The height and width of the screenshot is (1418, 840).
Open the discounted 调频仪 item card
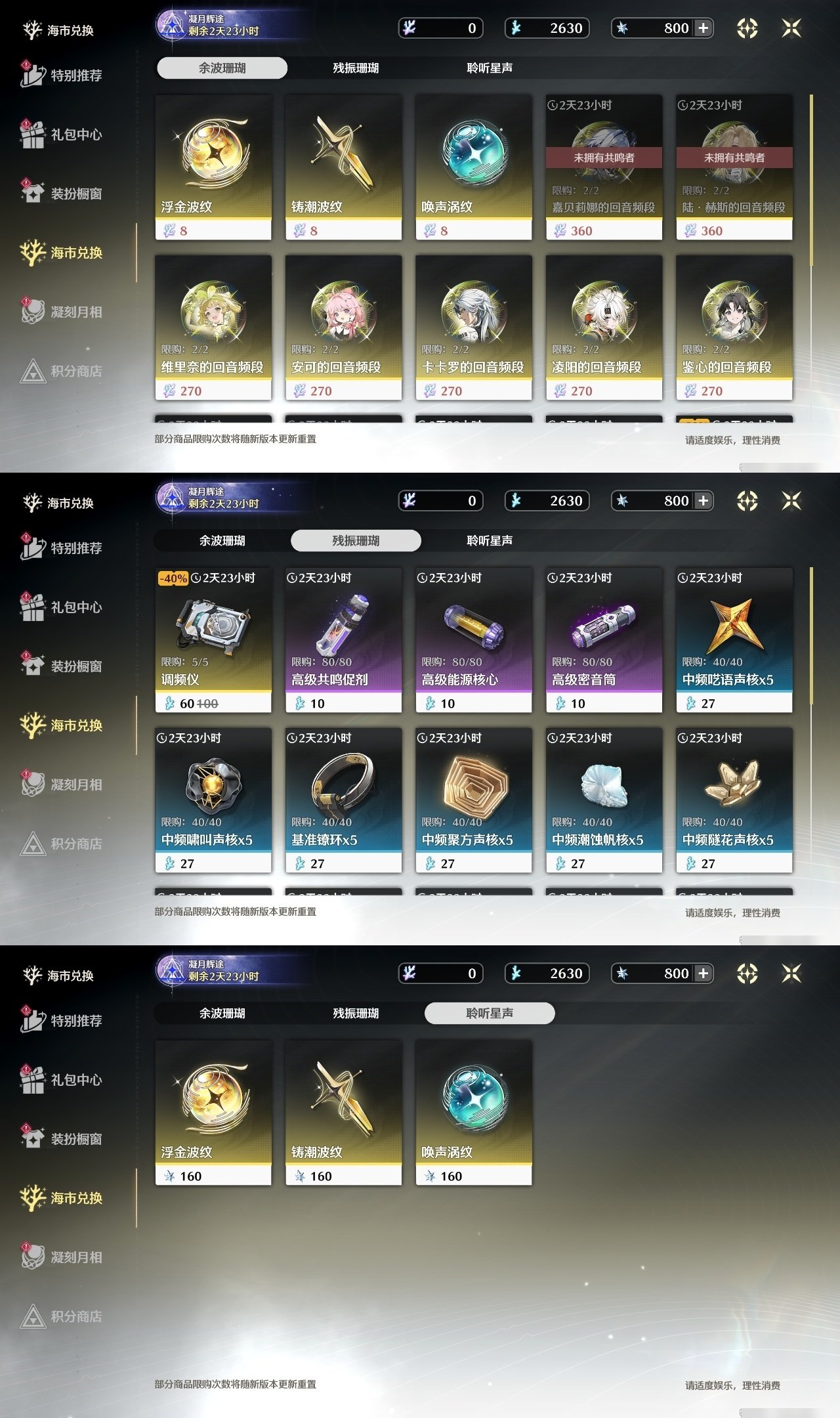click(x=213, y=640)
